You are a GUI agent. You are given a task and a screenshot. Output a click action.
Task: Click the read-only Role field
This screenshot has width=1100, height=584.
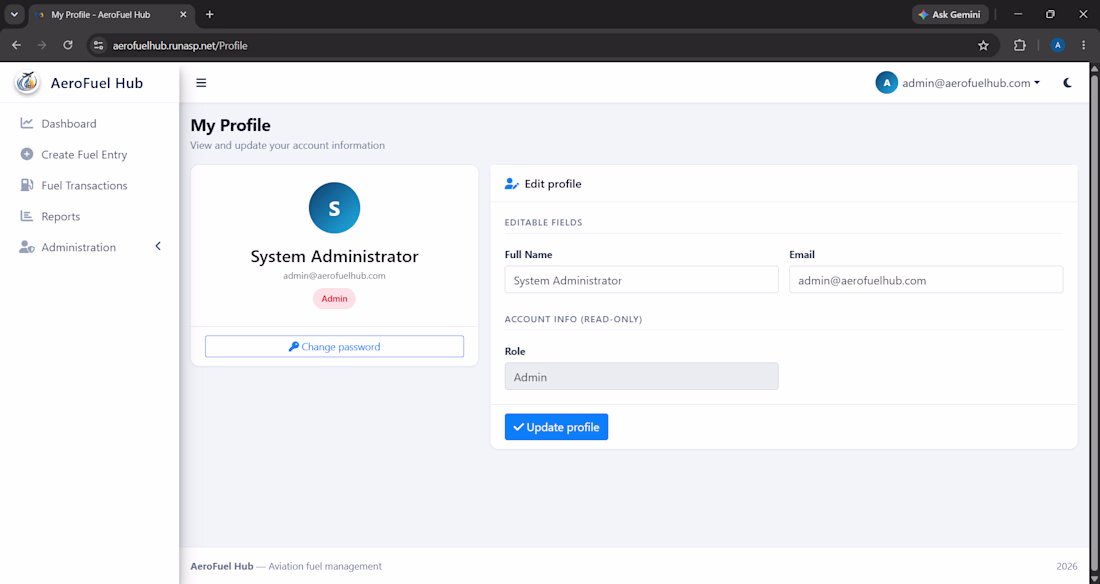[641, 377]
